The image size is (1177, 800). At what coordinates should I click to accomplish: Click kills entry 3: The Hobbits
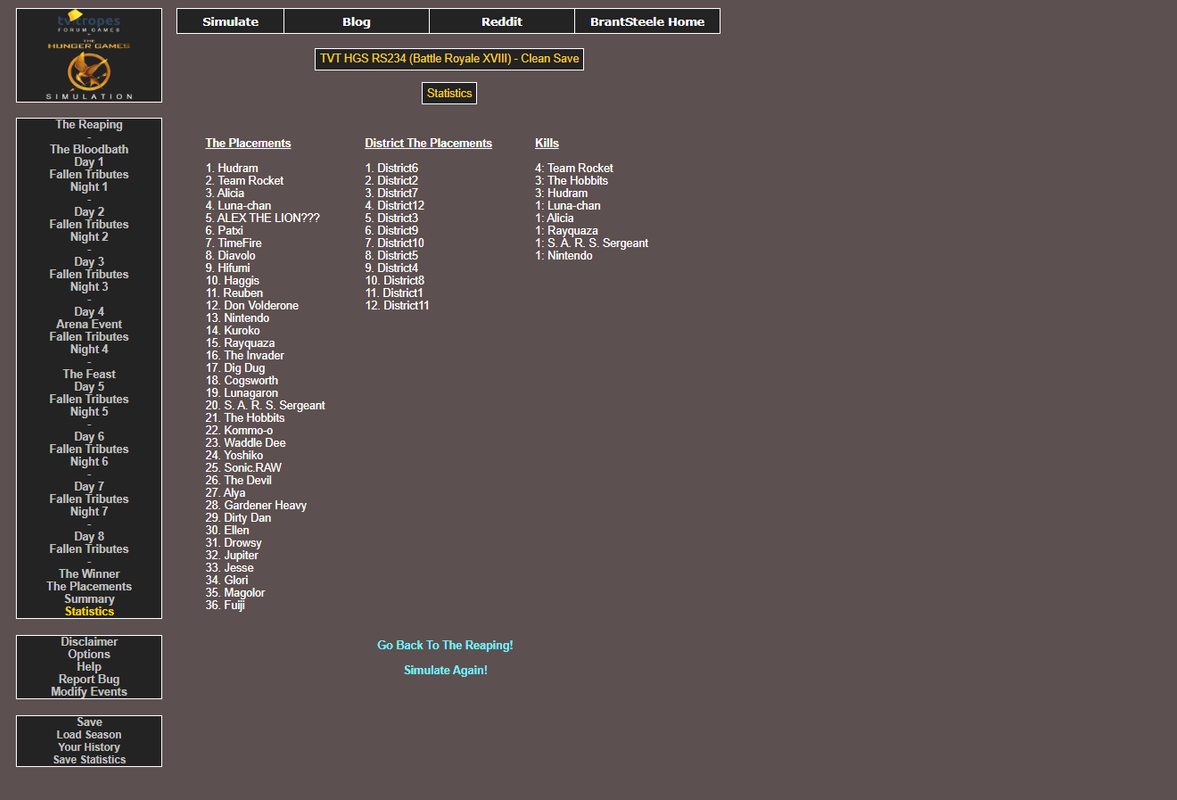click(572, 181)
